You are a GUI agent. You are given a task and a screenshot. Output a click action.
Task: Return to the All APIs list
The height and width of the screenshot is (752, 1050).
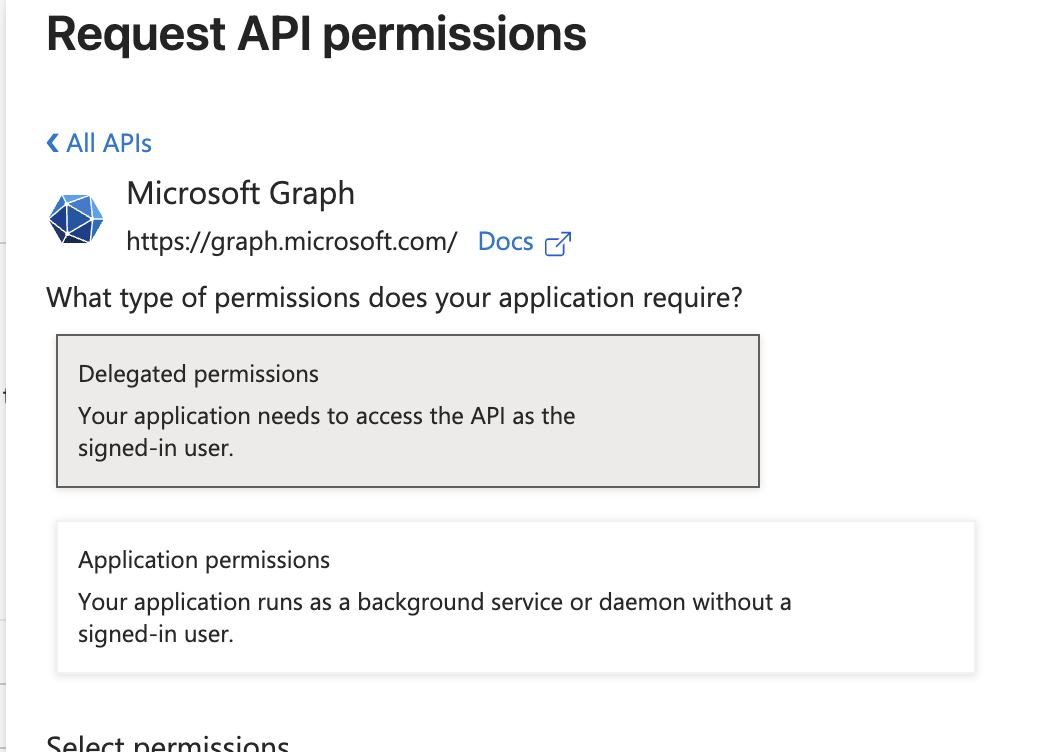[x=99, y=143]
